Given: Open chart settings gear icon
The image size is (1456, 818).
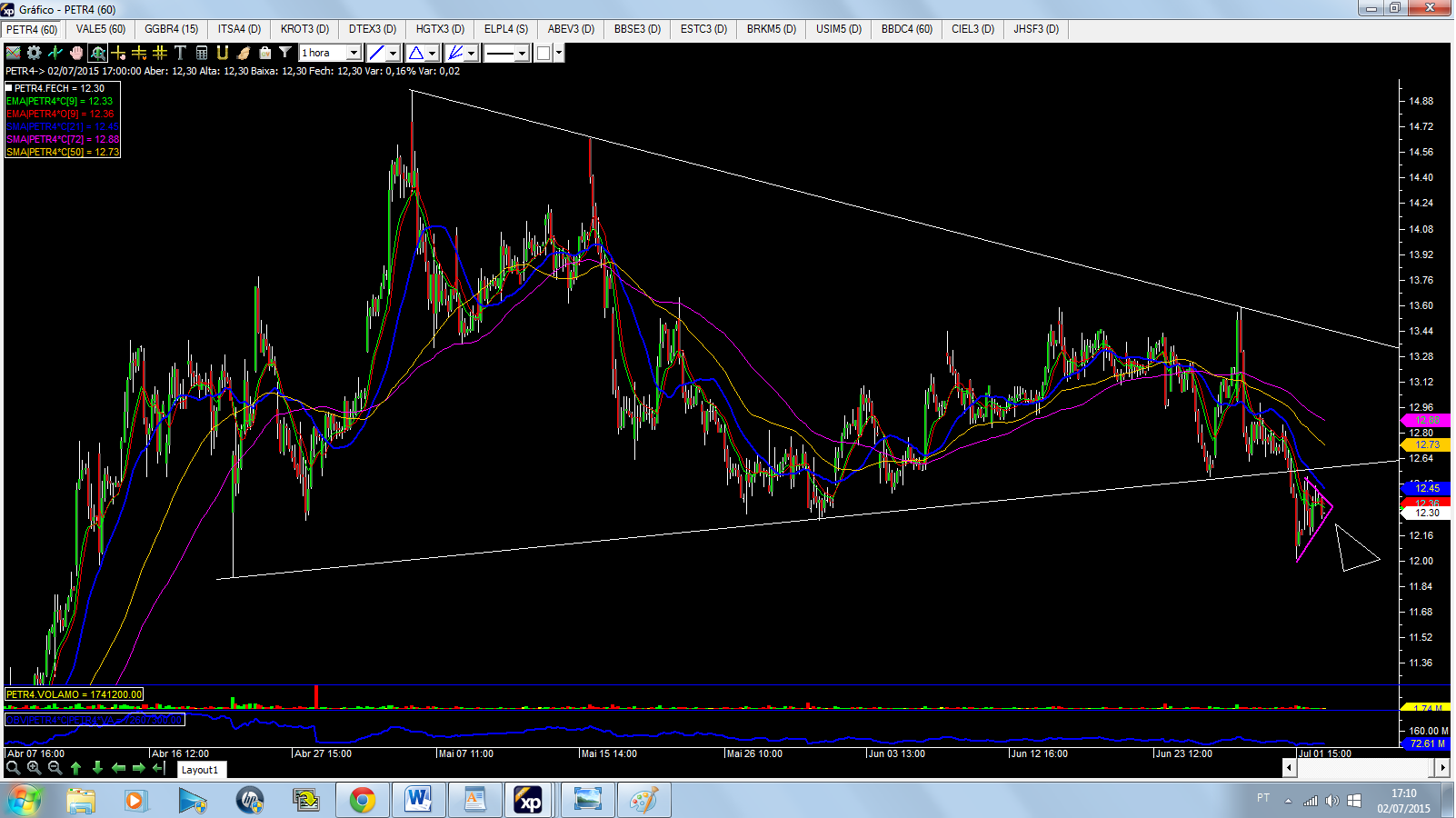Looking at the screenshot, I should (34, 53).
